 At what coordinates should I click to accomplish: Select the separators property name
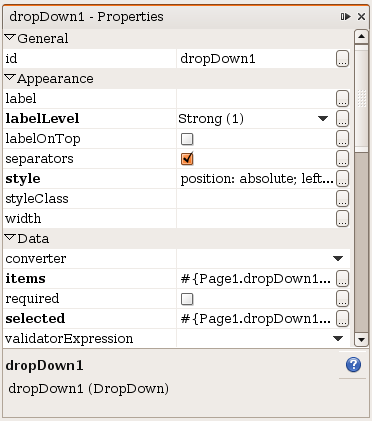[x=39, y=159]
